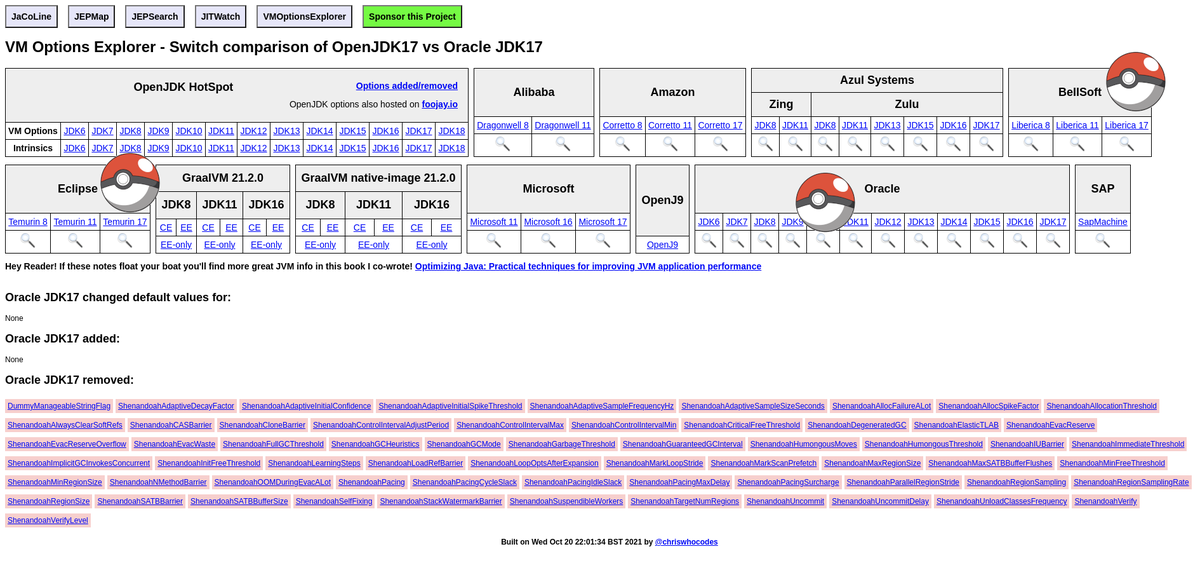Open the JDK6 link in VM Options row
This screenshot has height=563, width=1200.
coord(75,131)
